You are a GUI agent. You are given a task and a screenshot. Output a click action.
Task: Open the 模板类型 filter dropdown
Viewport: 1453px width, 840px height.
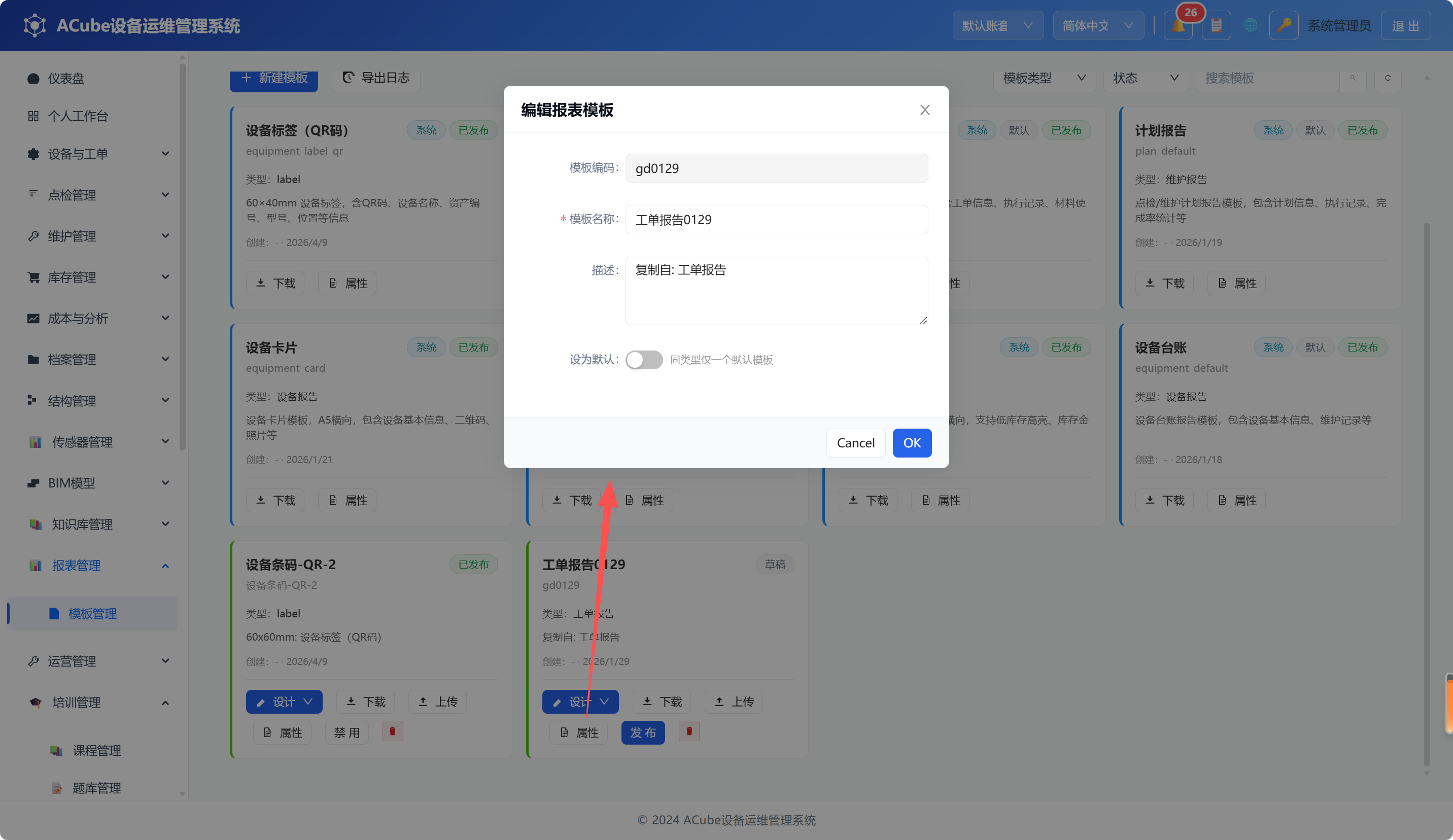(1044, 78)
